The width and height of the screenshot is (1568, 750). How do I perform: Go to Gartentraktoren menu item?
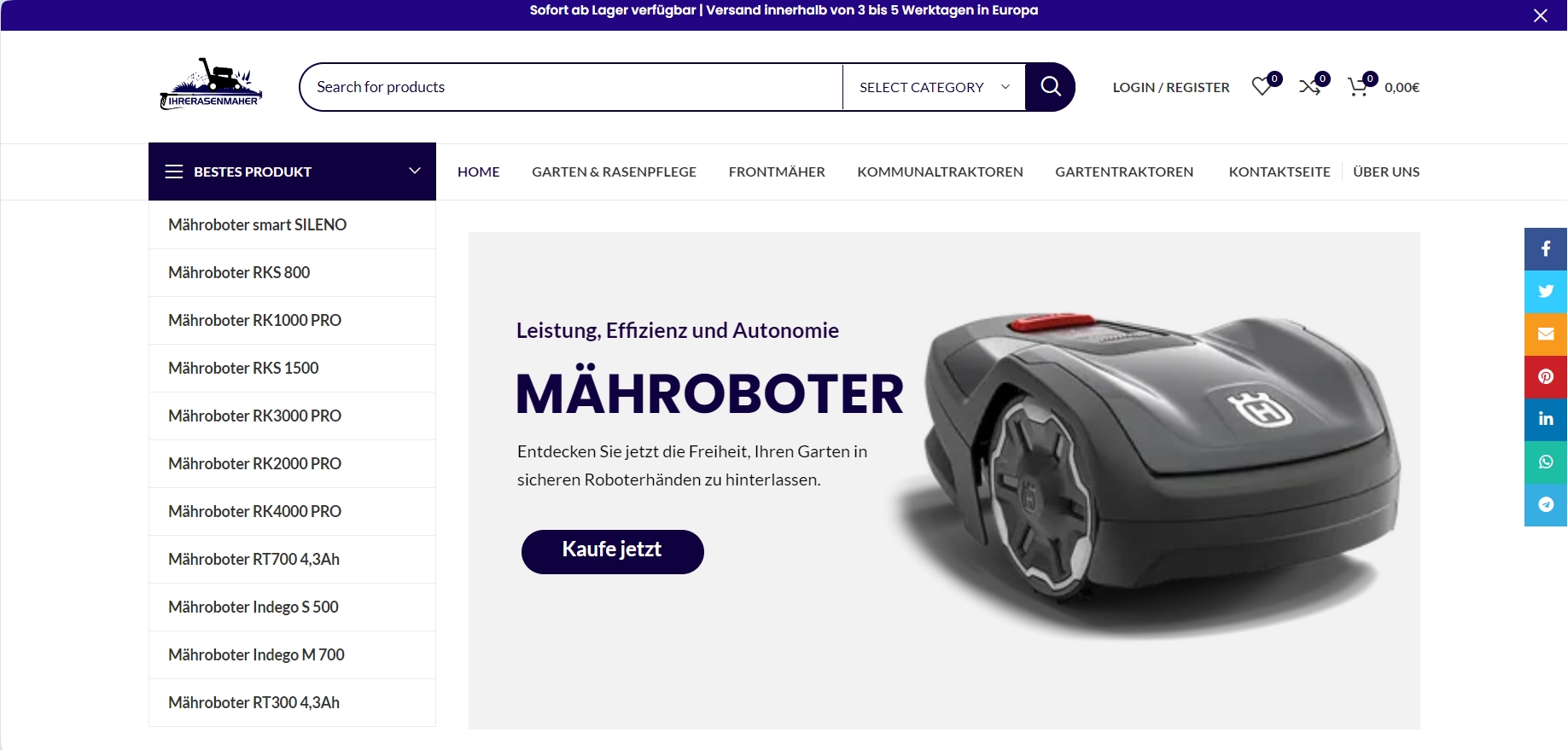tap(1124, 172)
